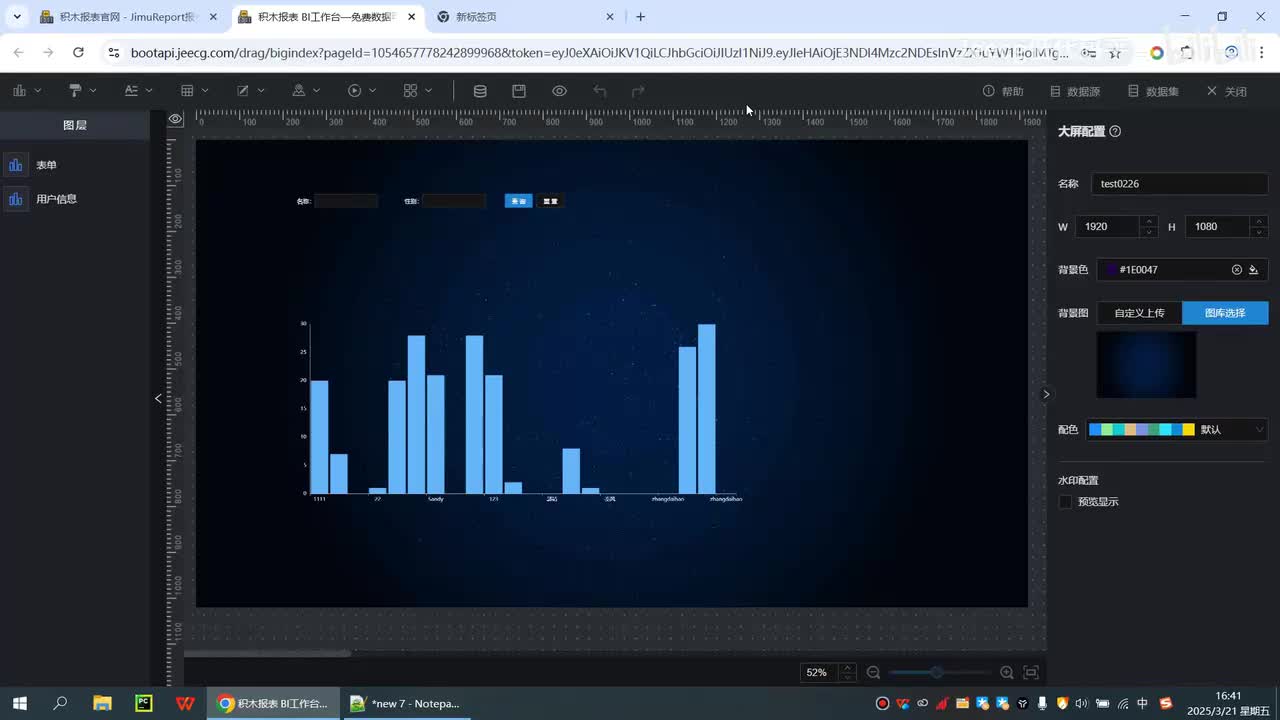Zoom out the canvas

[x=873, y=673]
